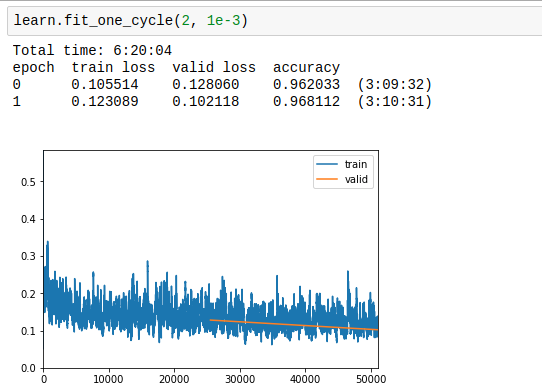The image size is (542, 390).
Task: Select the train loss value 0.123089
Action: point(105,102)
